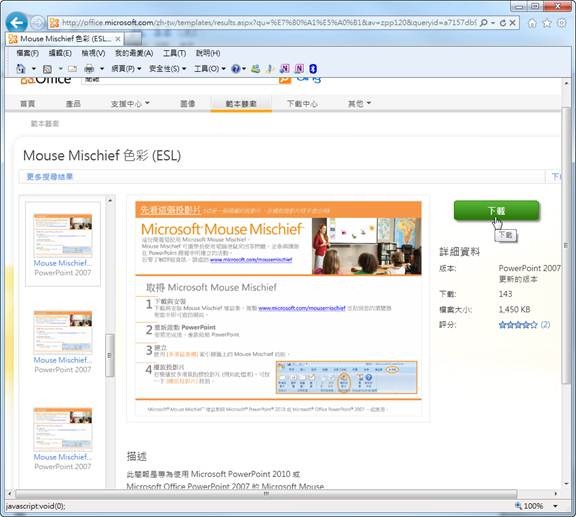The height and width of the screenshot is (517, 576).
Task: Open the 編輯(E) menu
Action: click(x=60, y=53)
